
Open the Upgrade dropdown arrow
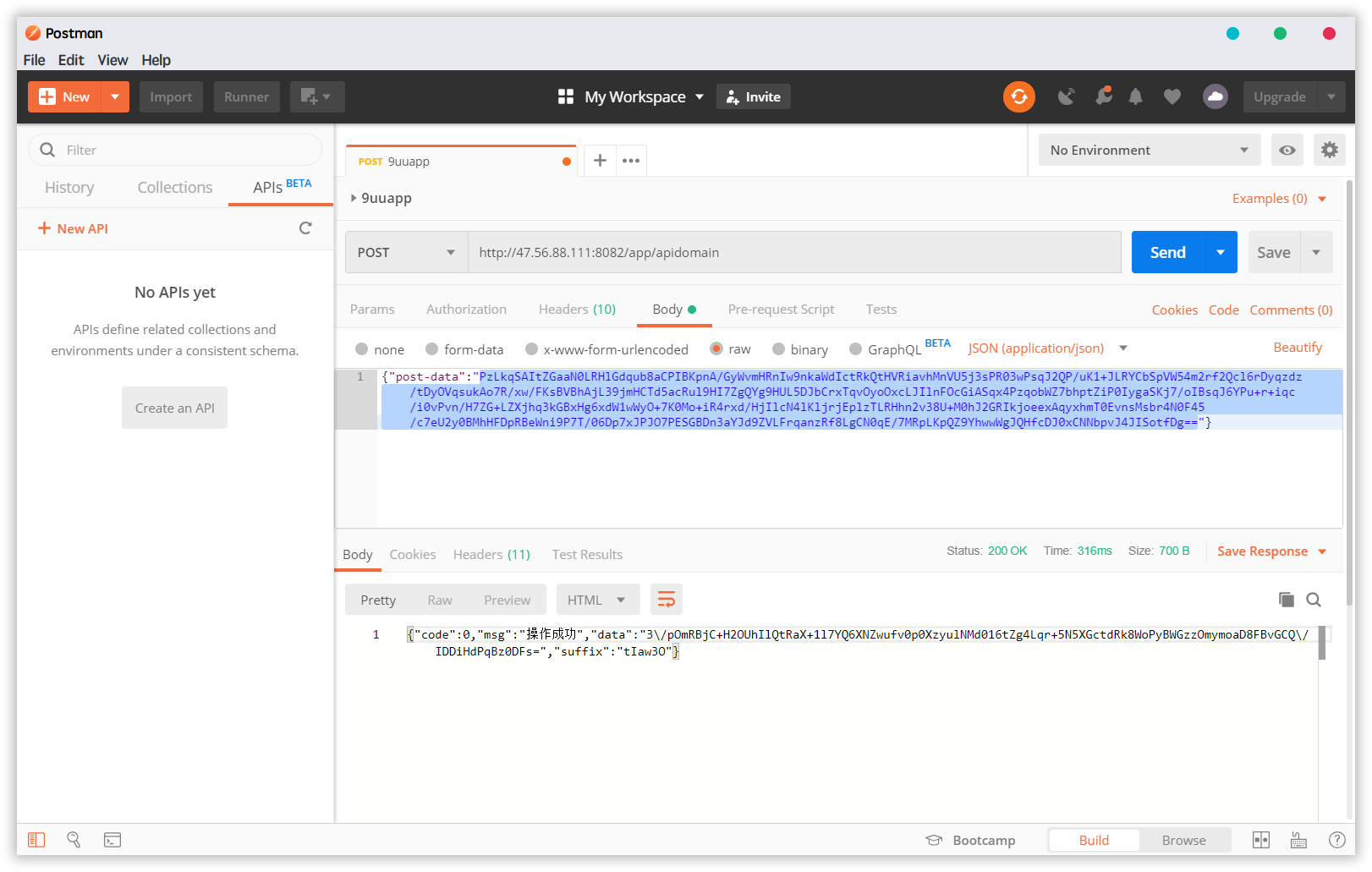[1331, 96]
